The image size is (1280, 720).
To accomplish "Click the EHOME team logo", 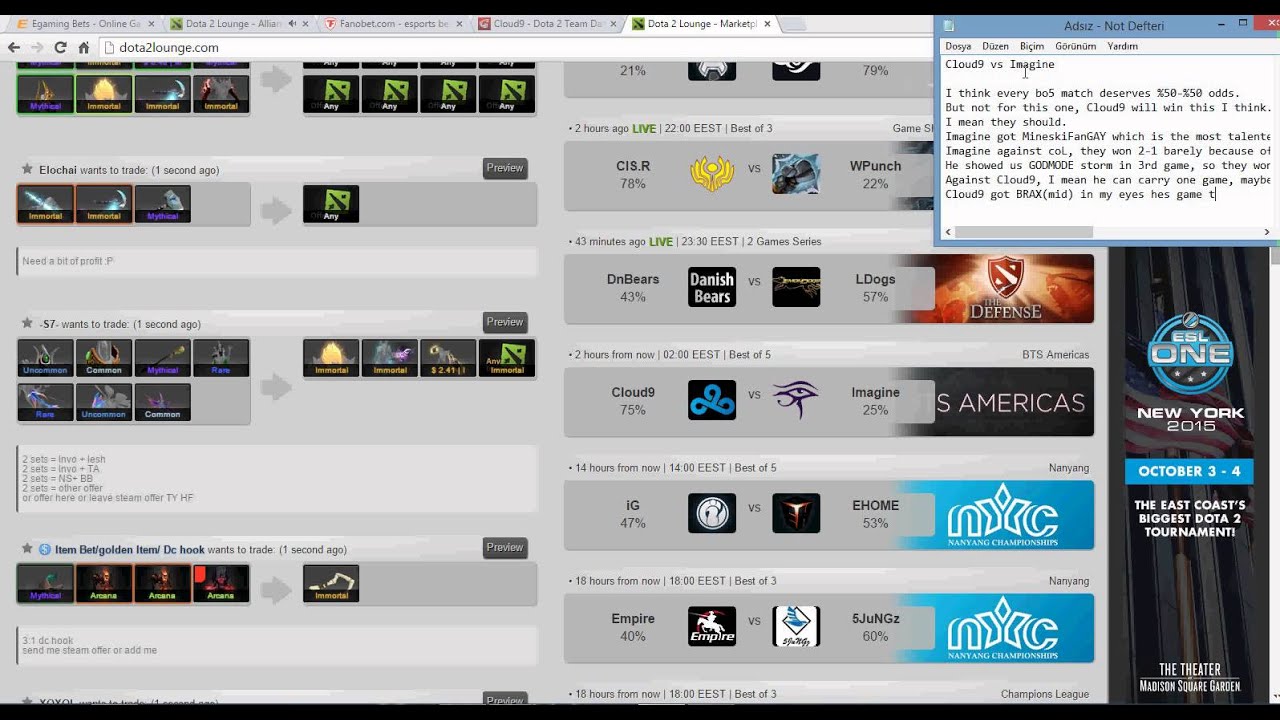I will pos(796,513).
